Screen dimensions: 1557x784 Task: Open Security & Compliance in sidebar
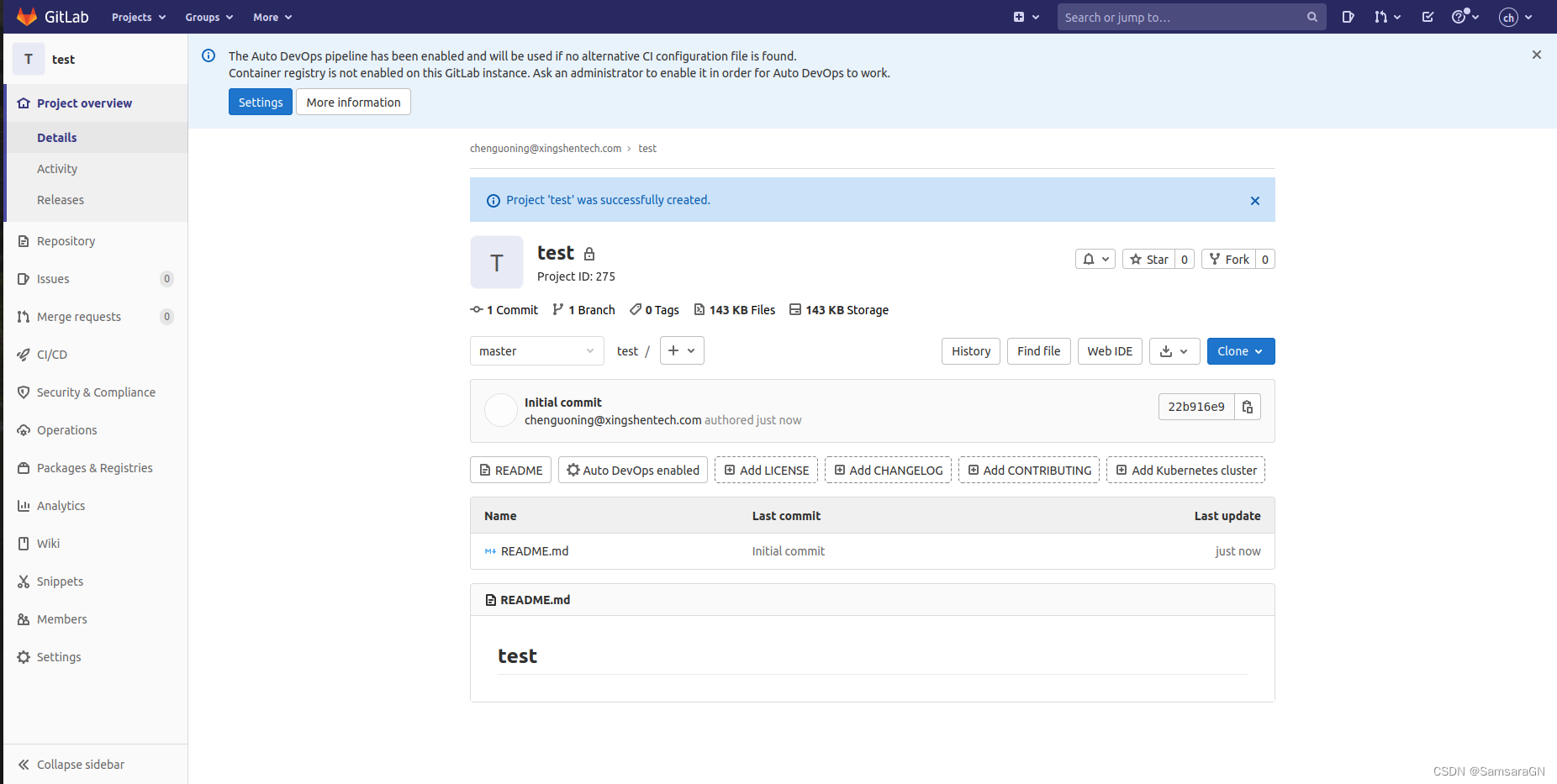point(96,392)
